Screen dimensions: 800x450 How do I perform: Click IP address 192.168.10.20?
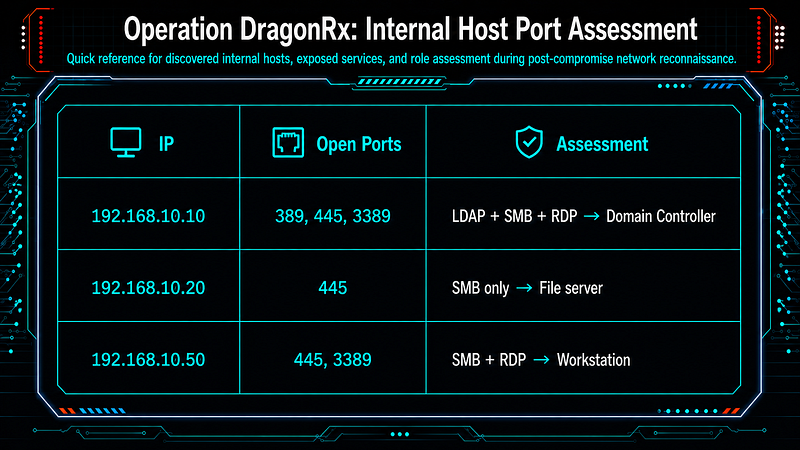click(148, 288)
